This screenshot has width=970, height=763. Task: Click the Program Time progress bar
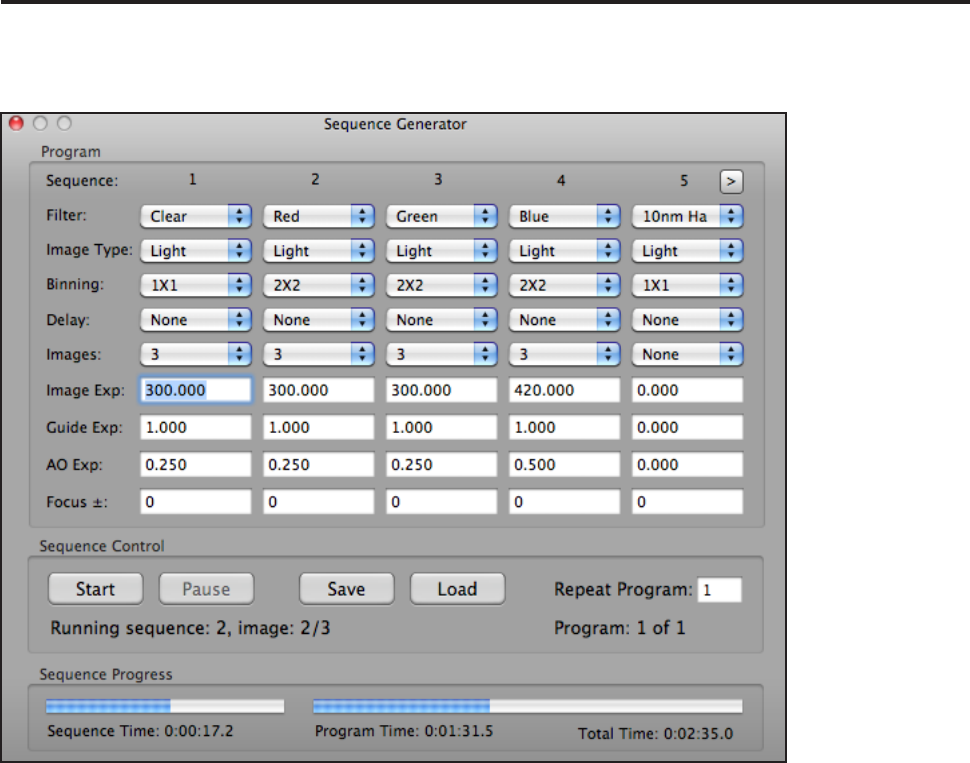(x=528, y=706)
